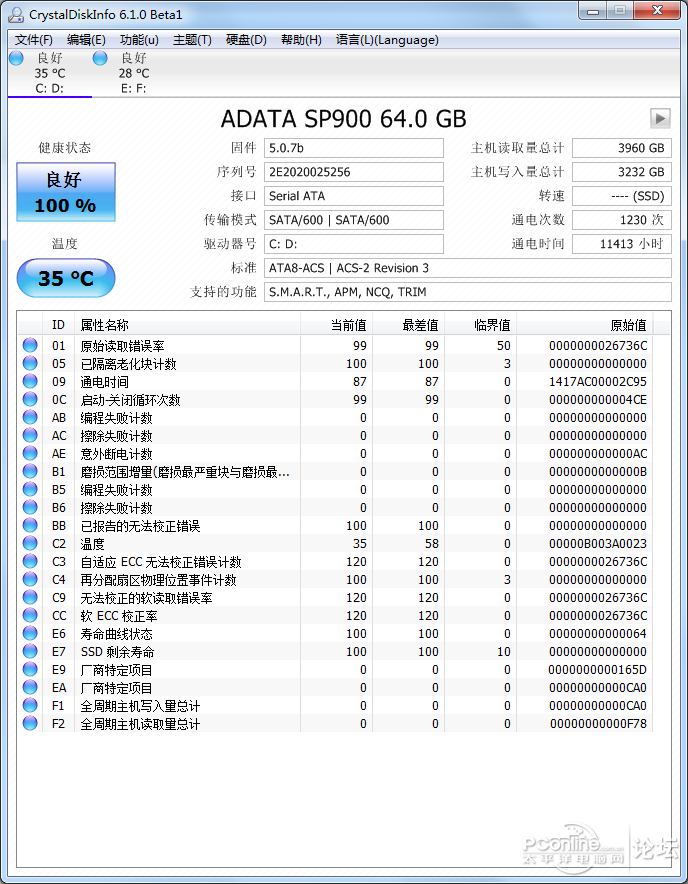
Task: Click the status orb for attribute E9
Action: tap(30, 669)
